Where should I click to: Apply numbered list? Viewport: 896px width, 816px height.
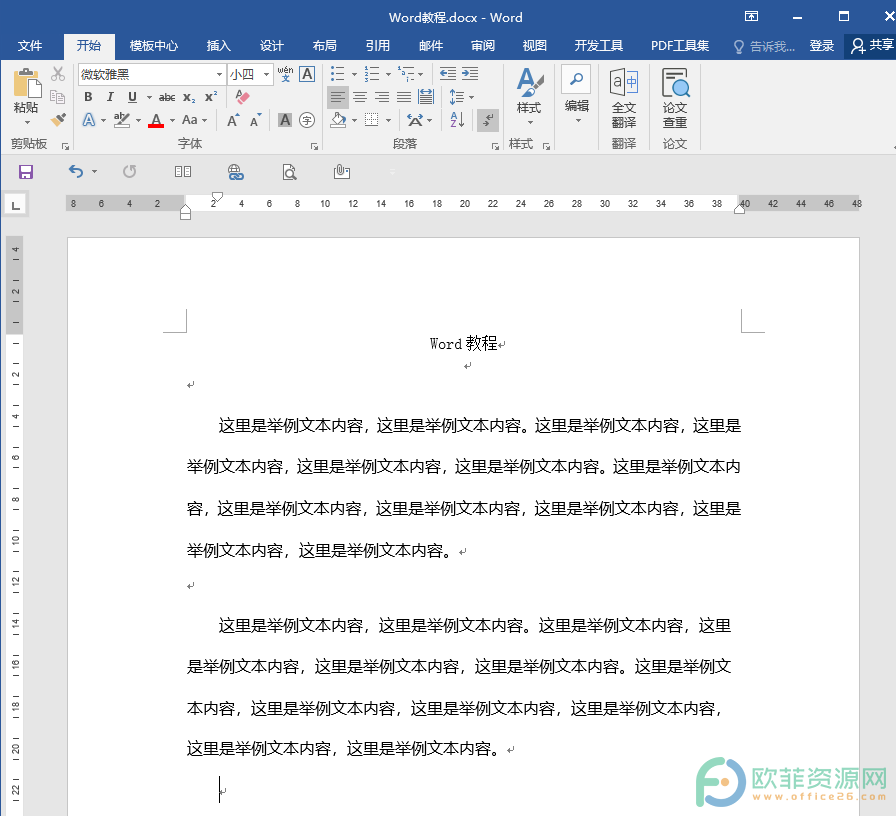coord(372,74)
